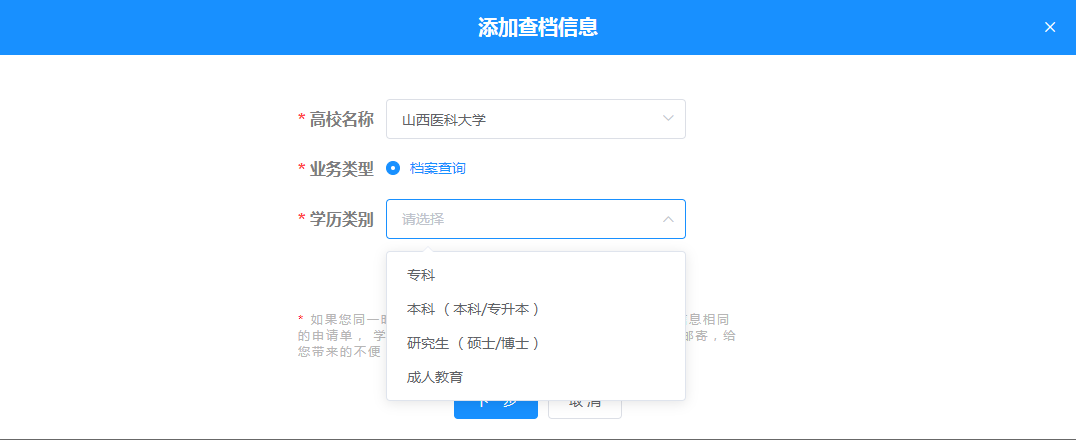Close the 添加查档信息 dialog
This screenshot has width=1076, height=440.
pyautogui.click(x=1049, y=27)
